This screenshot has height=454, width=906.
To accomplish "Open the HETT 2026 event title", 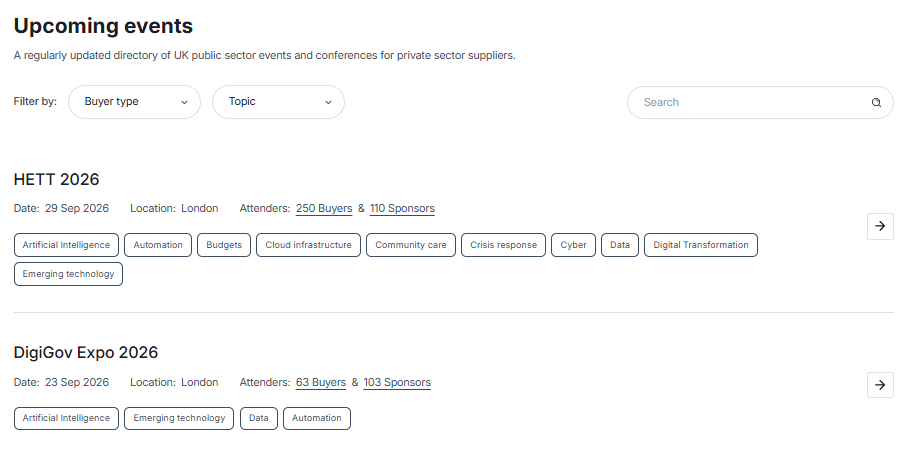I will tap(57, 180).
